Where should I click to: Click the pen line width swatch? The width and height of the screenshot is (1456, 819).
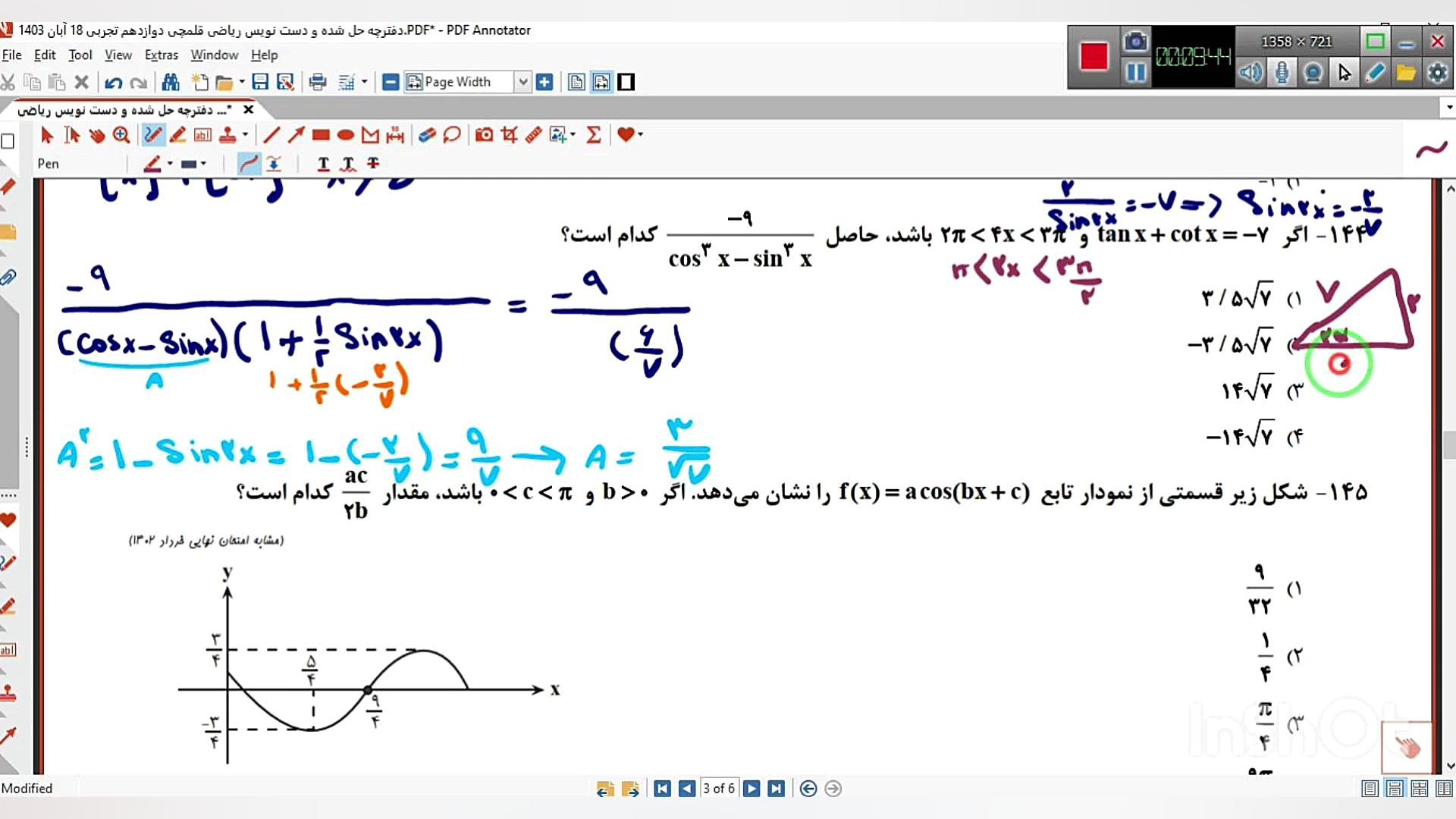(189, 164)
